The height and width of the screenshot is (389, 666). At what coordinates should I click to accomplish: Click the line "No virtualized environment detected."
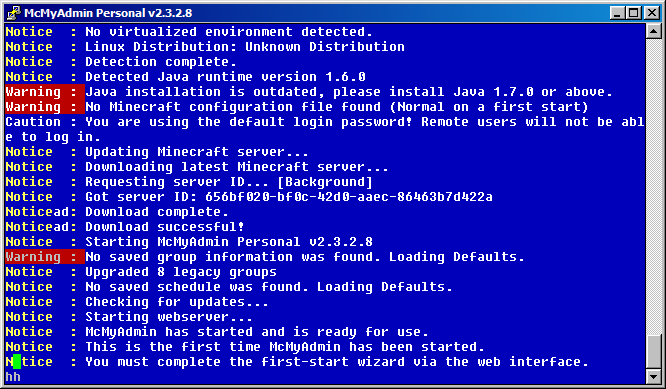pyautogui.click(x=229, y=32)
